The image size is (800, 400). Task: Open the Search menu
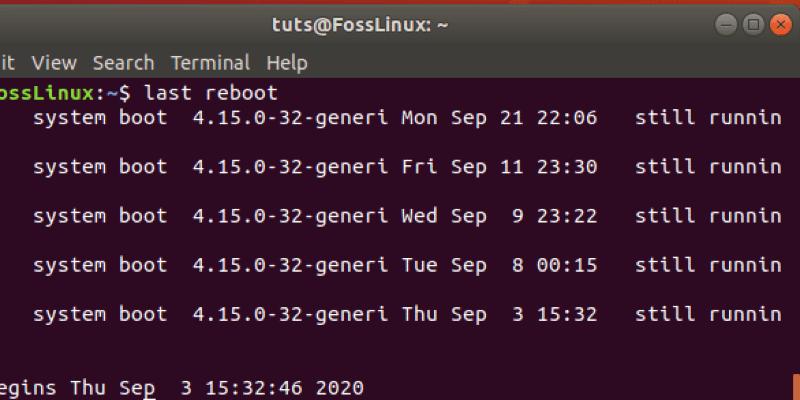tap(123, 63)
